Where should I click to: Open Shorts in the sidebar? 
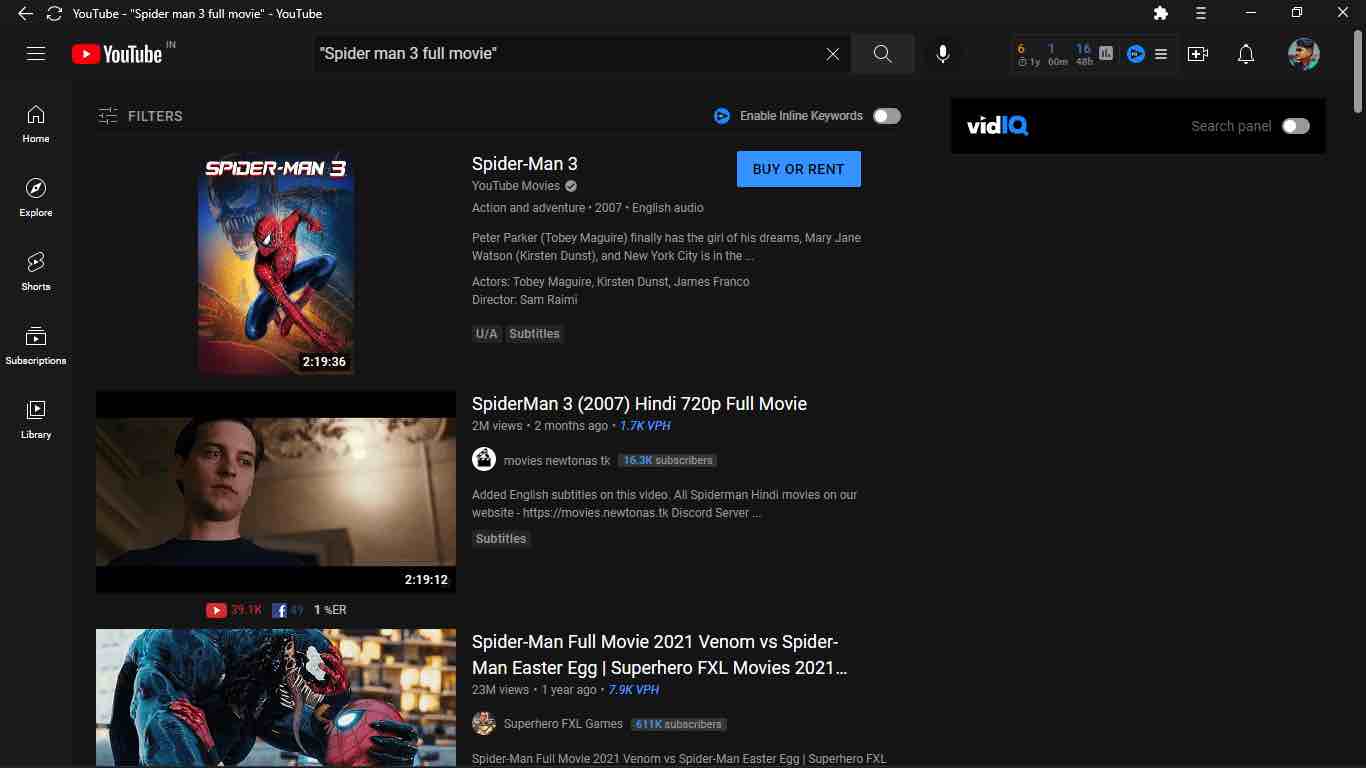[36, 272]
